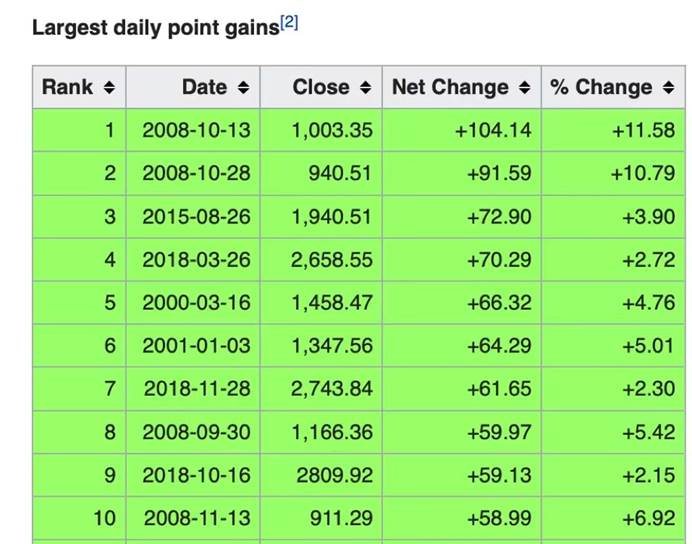Click the Largest daily point gains heading
Image resolution: width=692 pixels, height=544 pixels.
pyautogui.click(x=155, y=27)
